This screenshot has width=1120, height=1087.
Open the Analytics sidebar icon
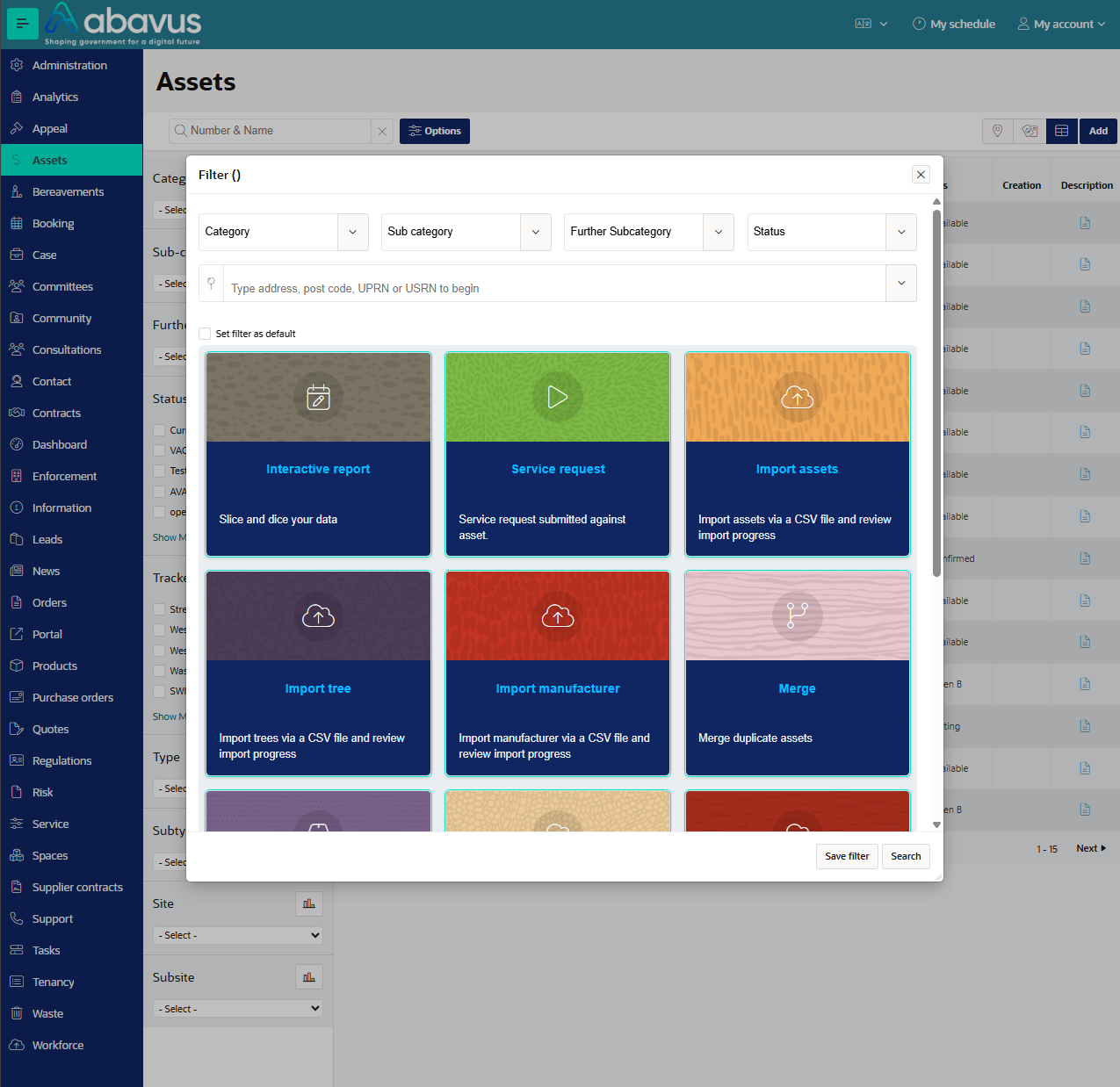pyautogui.click(x=17, y=97)
